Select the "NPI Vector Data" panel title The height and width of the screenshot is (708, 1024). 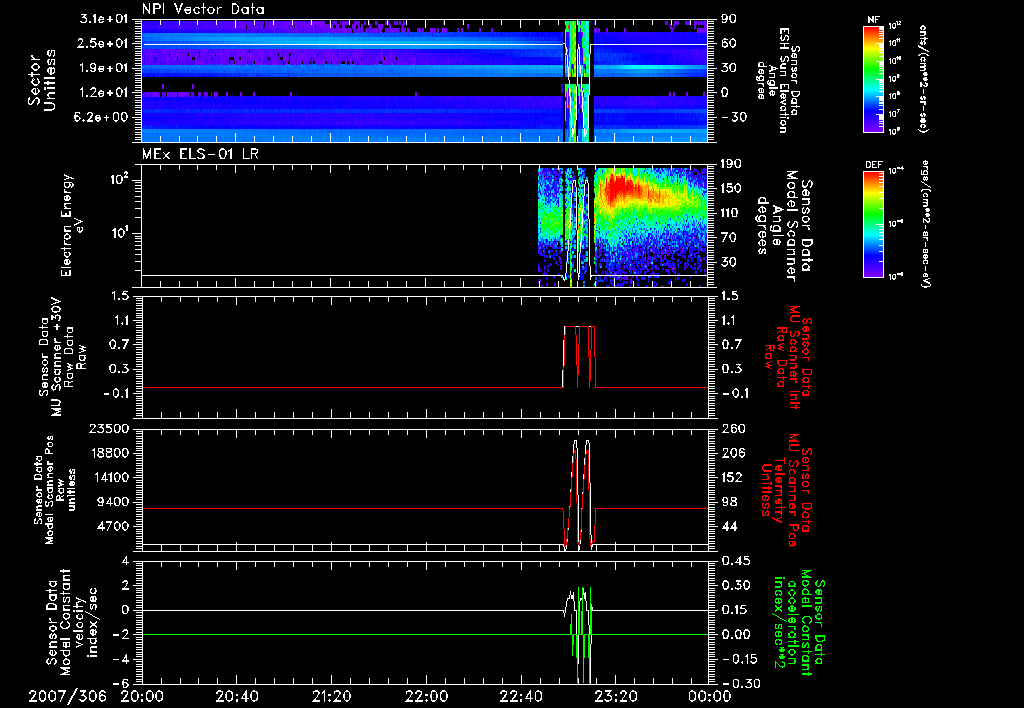point(203,9)
